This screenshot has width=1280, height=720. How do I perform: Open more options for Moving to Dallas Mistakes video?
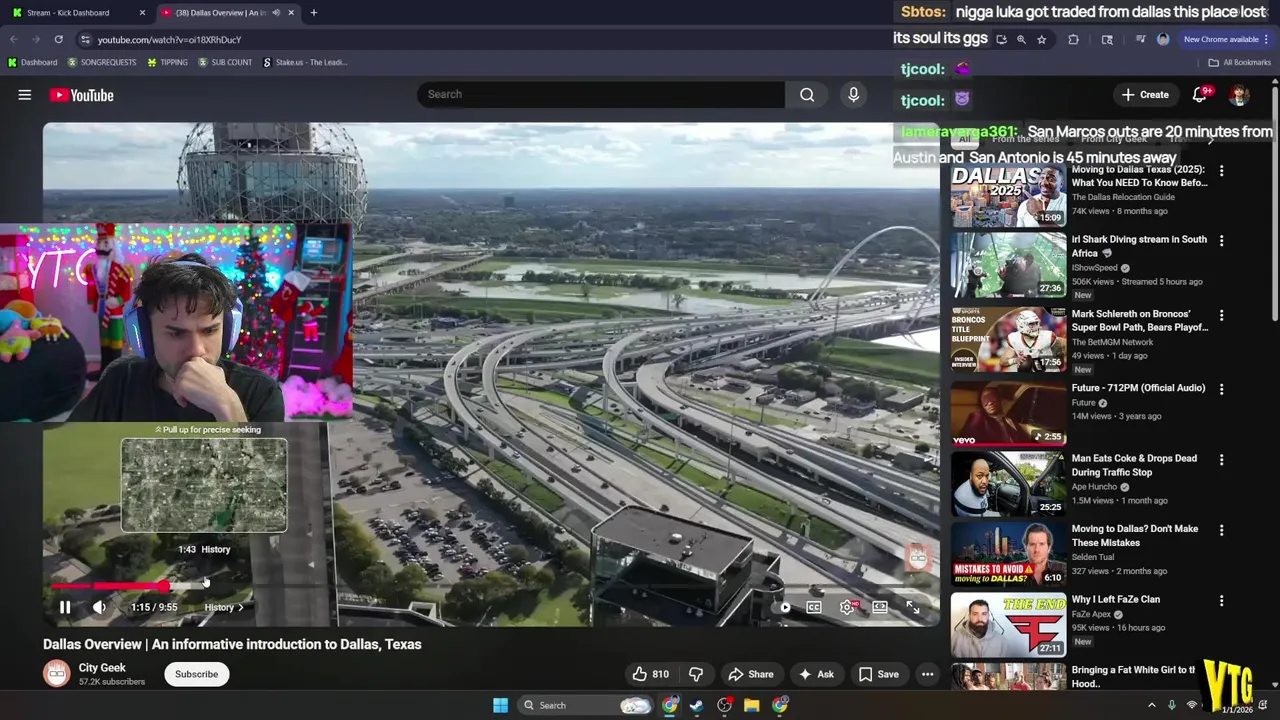point(1221,530)
